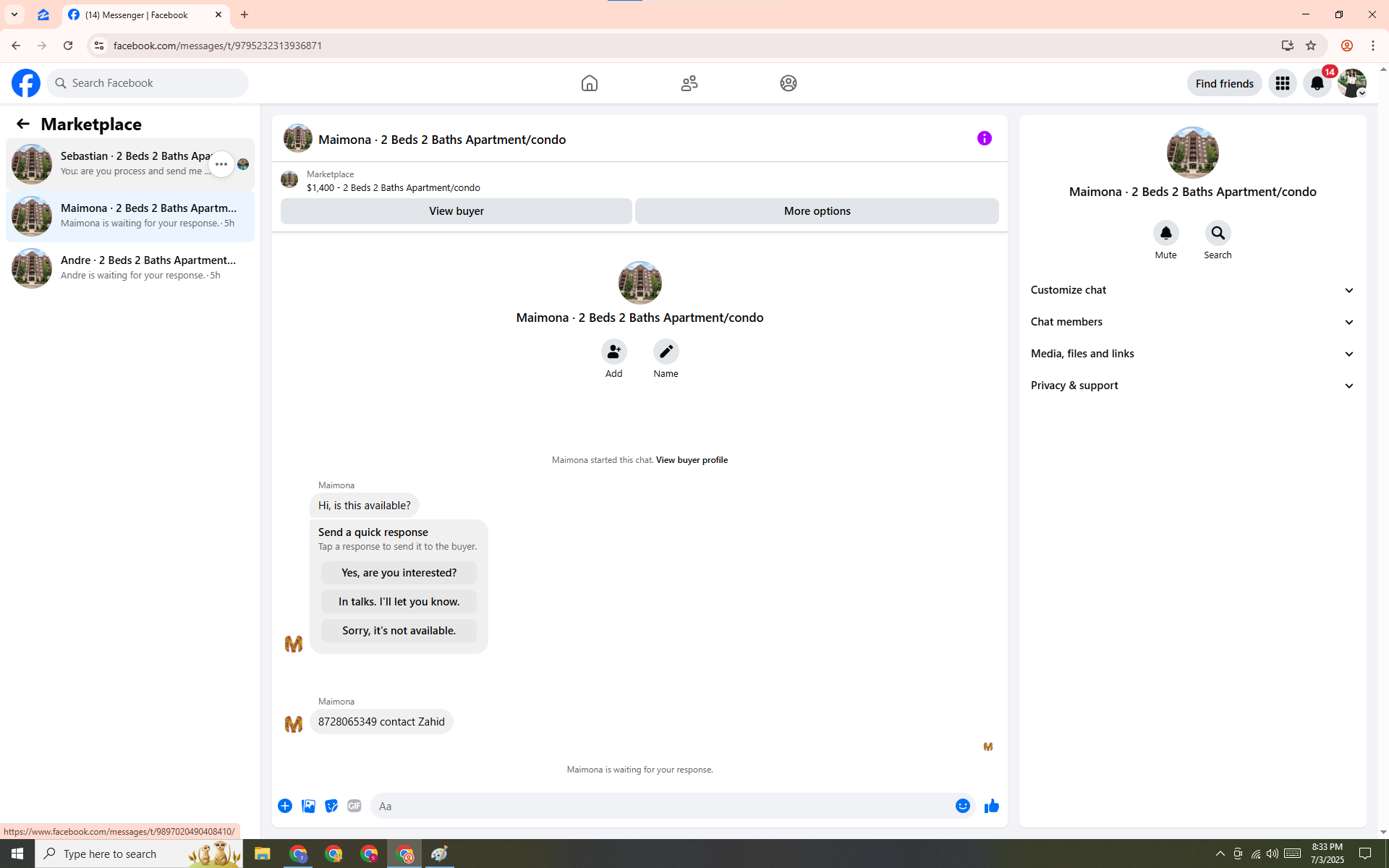Viewport: 1389px width, 868px height.
Task: Send quick response 'Sorry, it's not available.'
Action: (399, 631)
